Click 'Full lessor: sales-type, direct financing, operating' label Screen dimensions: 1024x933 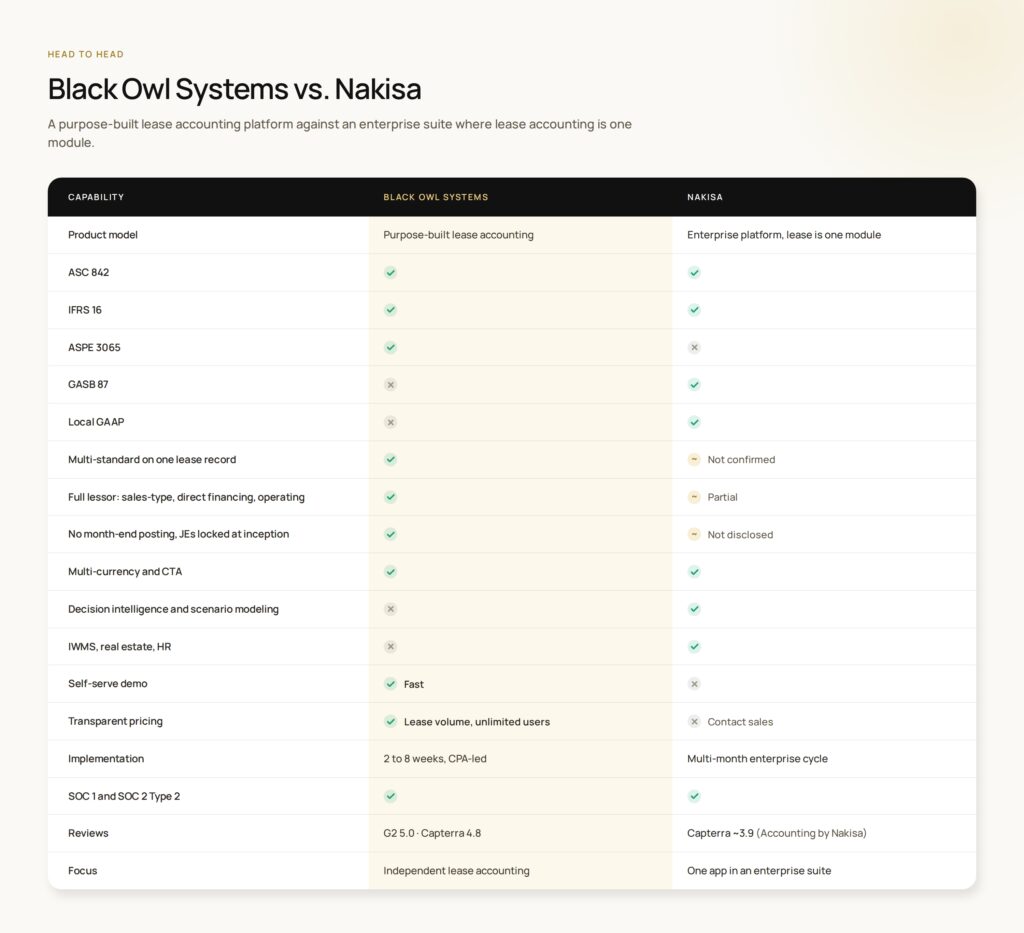pos(186,497)
